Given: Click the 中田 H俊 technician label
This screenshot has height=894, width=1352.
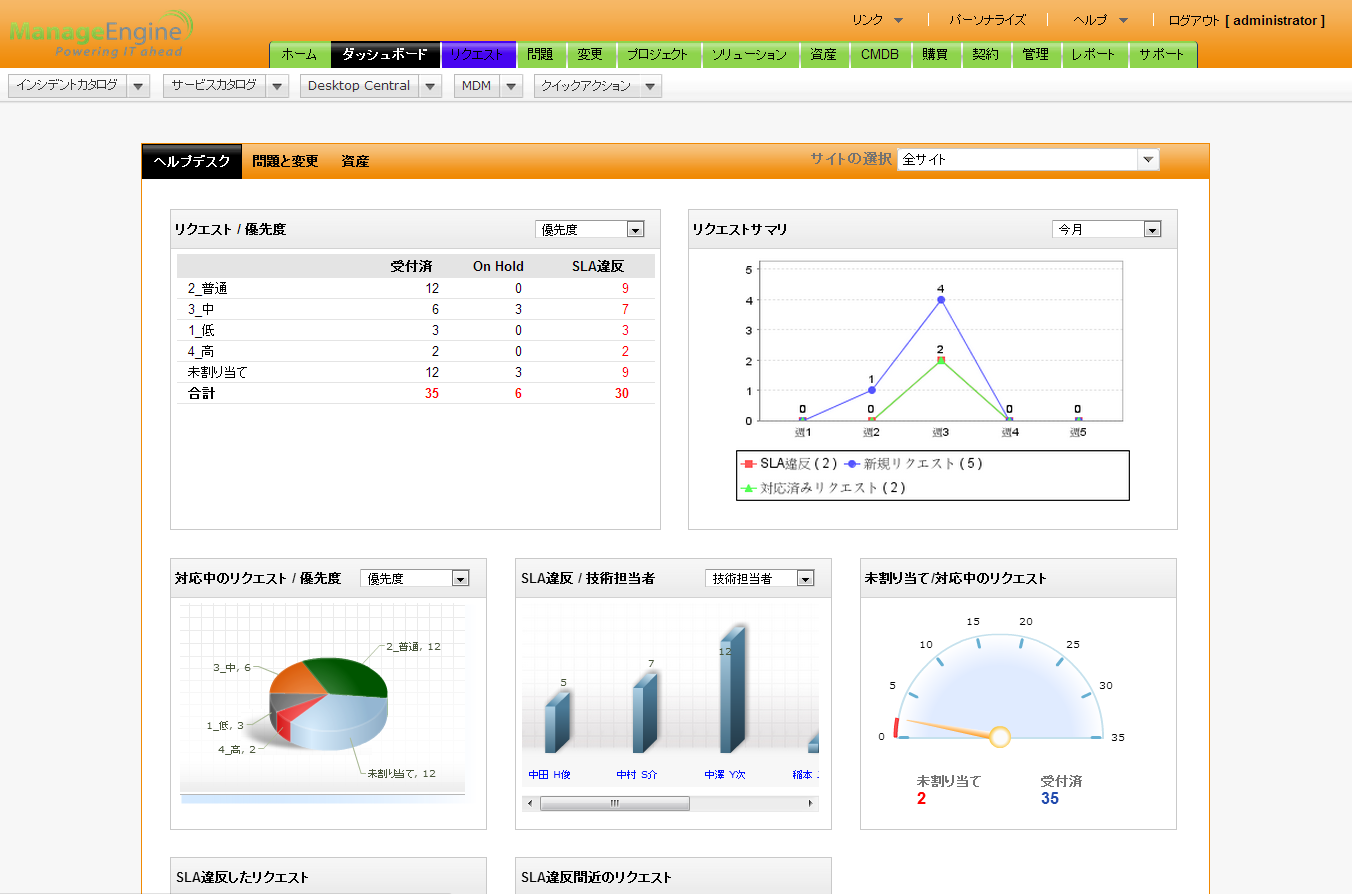Looking at the screenshot, I should pos(550,775).
